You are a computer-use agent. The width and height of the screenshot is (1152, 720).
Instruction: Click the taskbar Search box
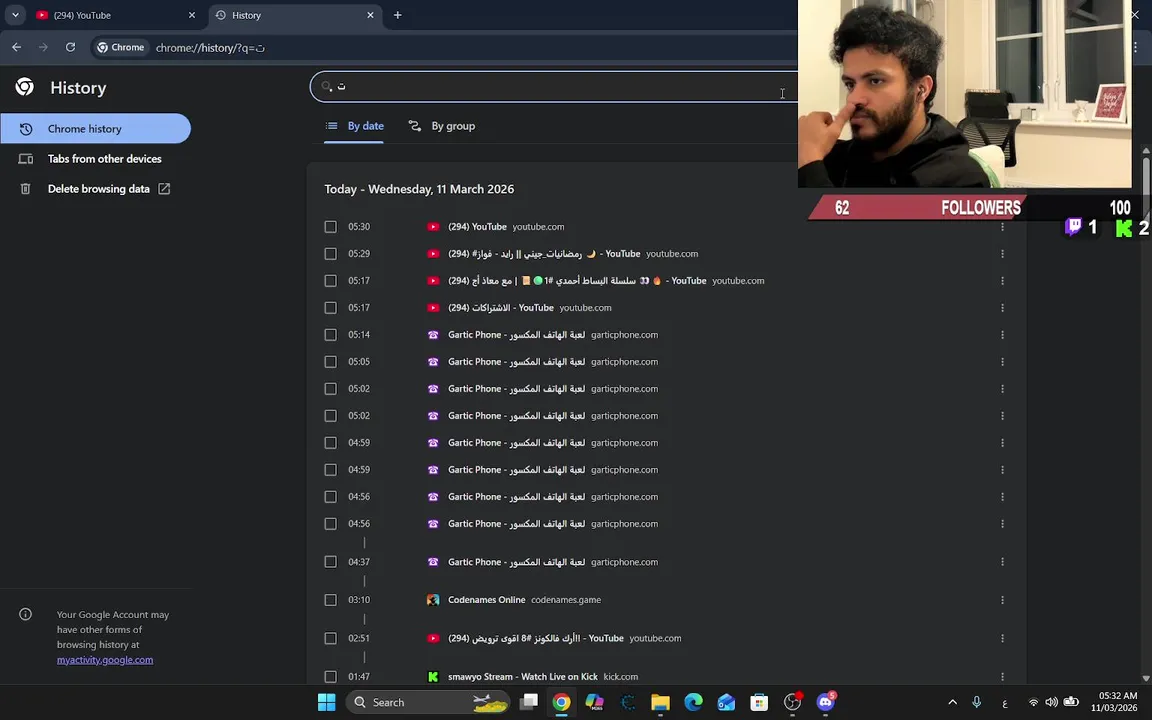428,702
